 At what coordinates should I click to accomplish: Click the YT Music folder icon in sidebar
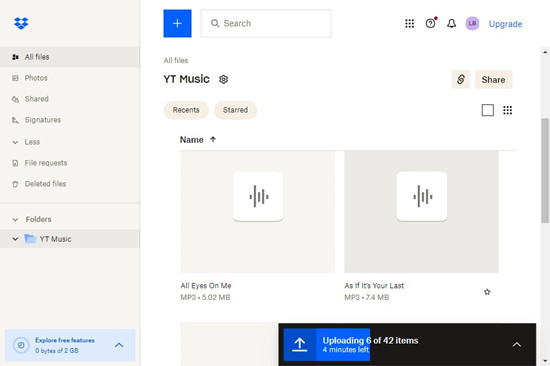tap(30, 239)
